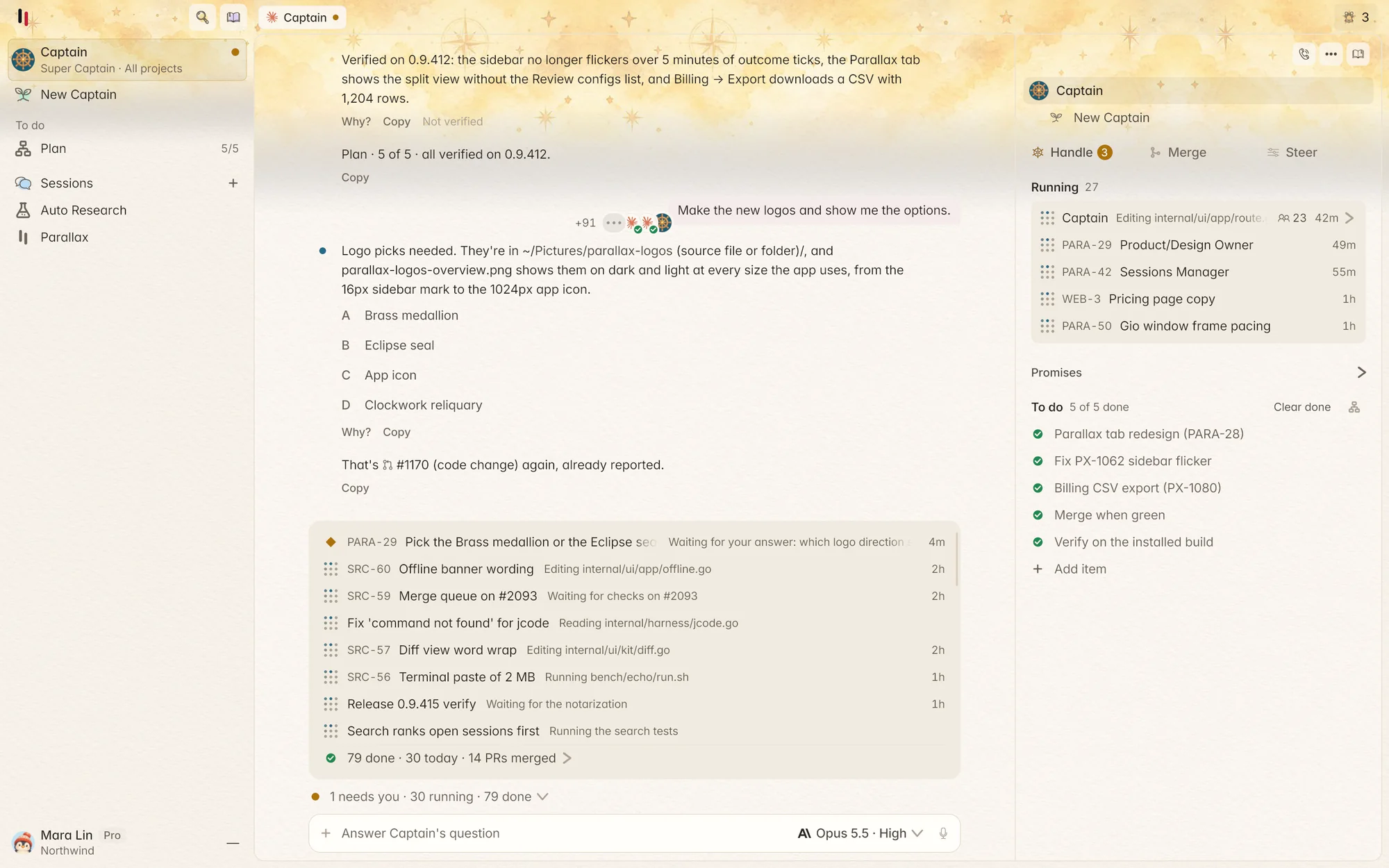Image resolution: width=1389 pixels, height=868 pixels.
Task: Toggle Parallax tab redesign (PARA-28) check
Action: [1038, 434]
